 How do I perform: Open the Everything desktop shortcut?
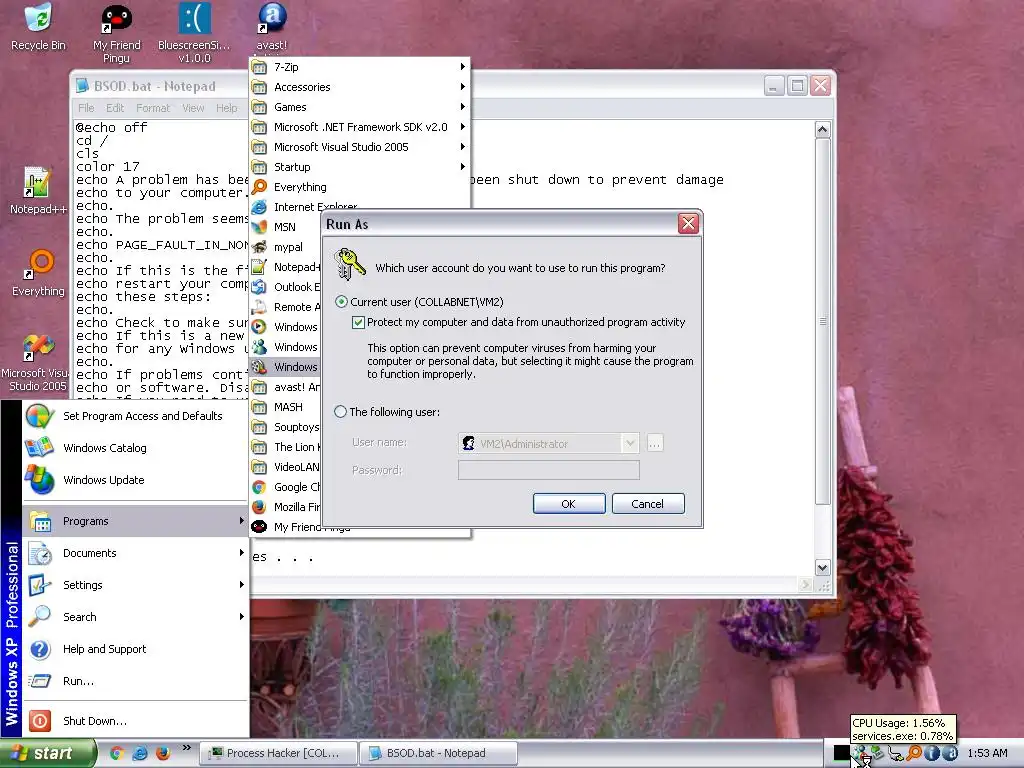tap(38, 272)
